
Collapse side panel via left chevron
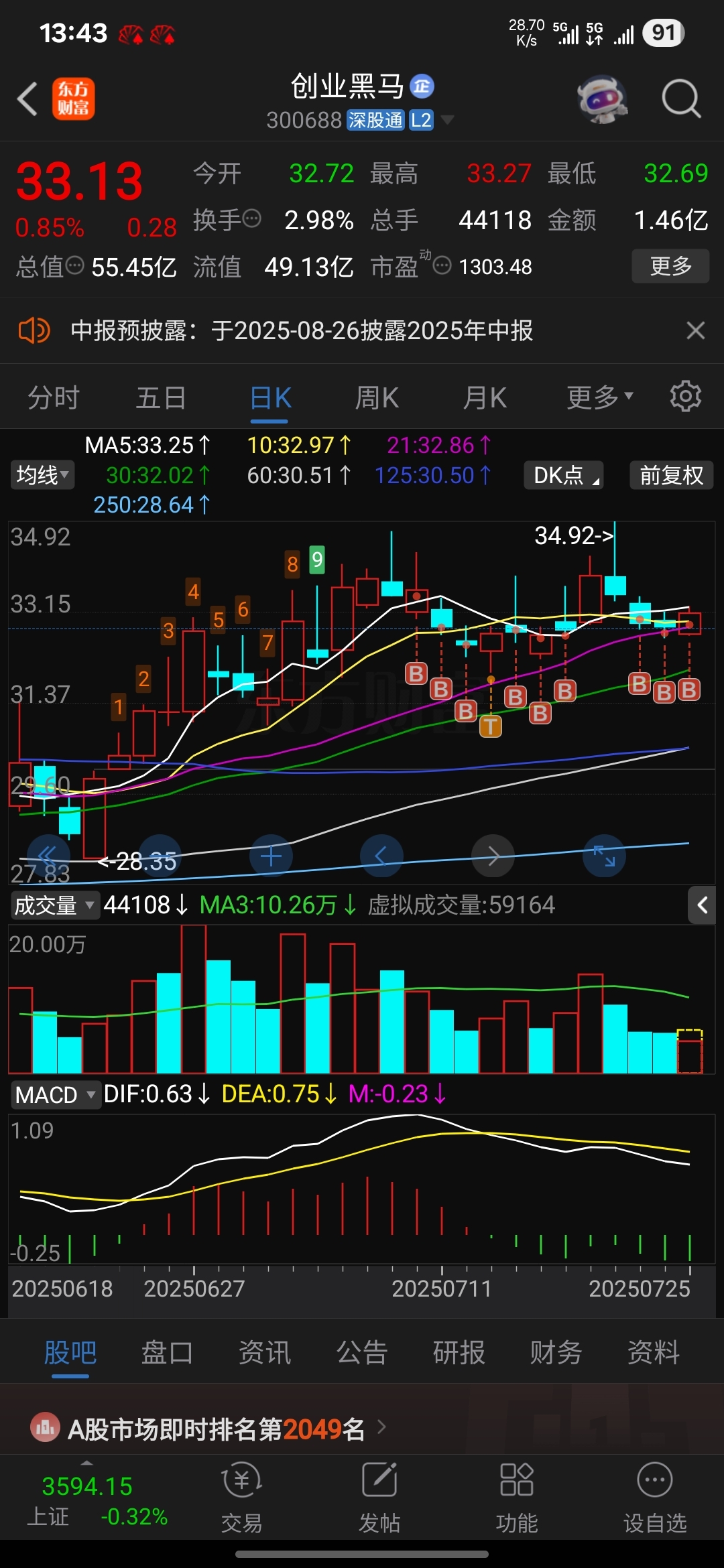(702, 905)
